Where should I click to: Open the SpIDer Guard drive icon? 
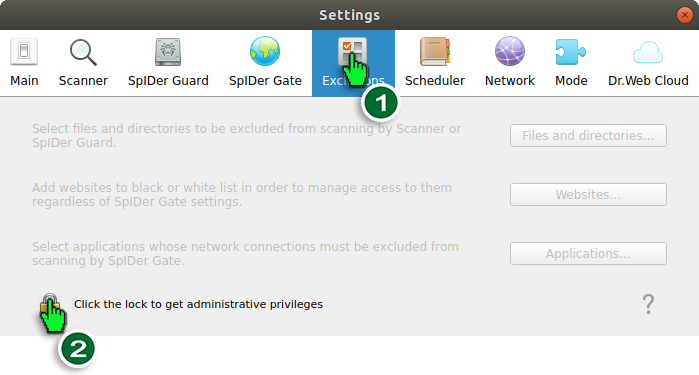pos(168,52)
